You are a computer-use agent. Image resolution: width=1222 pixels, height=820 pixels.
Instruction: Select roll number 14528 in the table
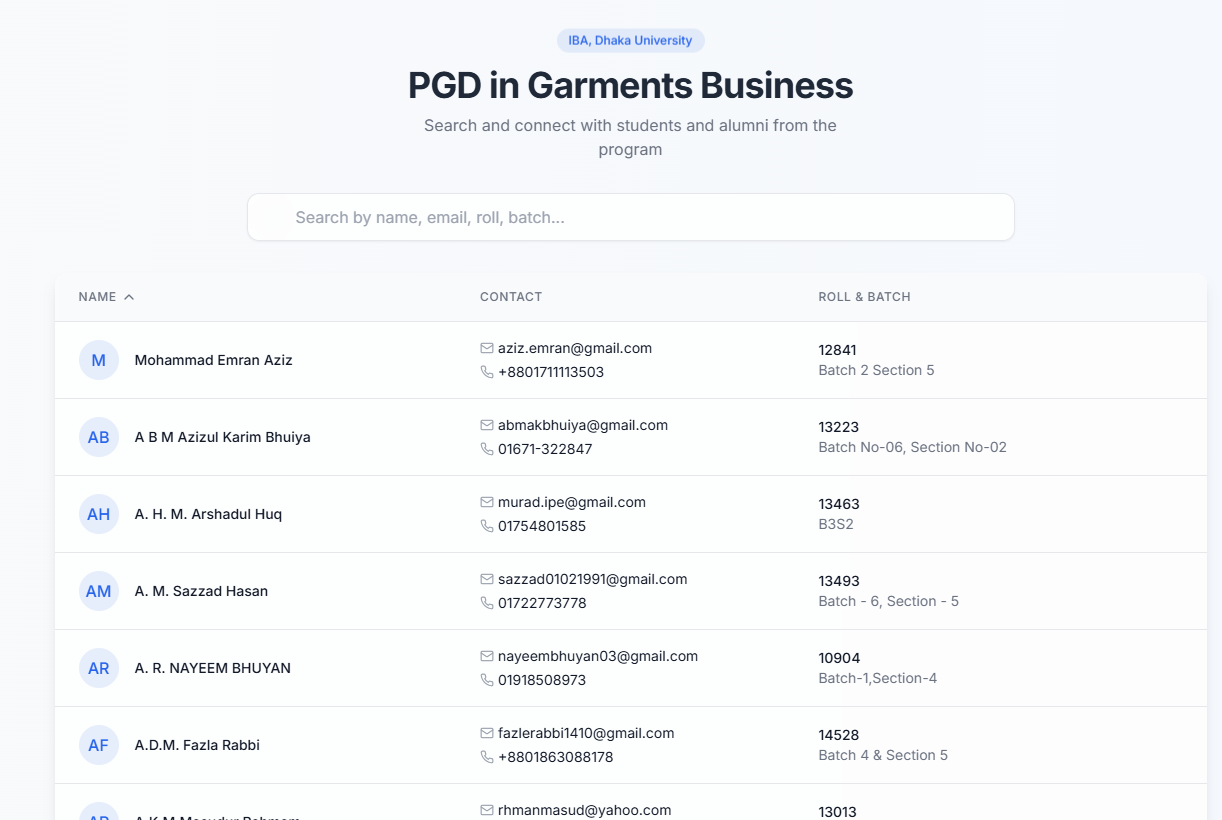[x=838, y=735]
